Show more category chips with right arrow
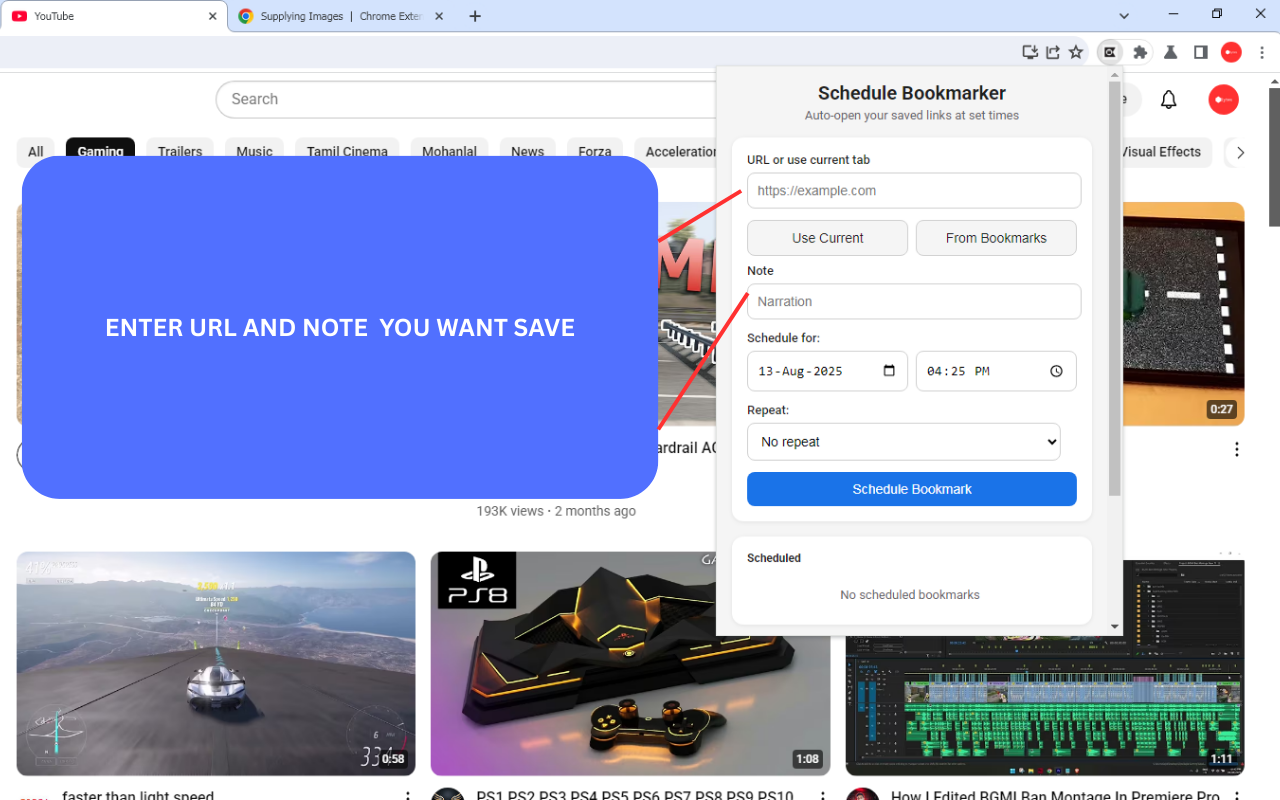1280x800 pixels. coord(1240,152)
